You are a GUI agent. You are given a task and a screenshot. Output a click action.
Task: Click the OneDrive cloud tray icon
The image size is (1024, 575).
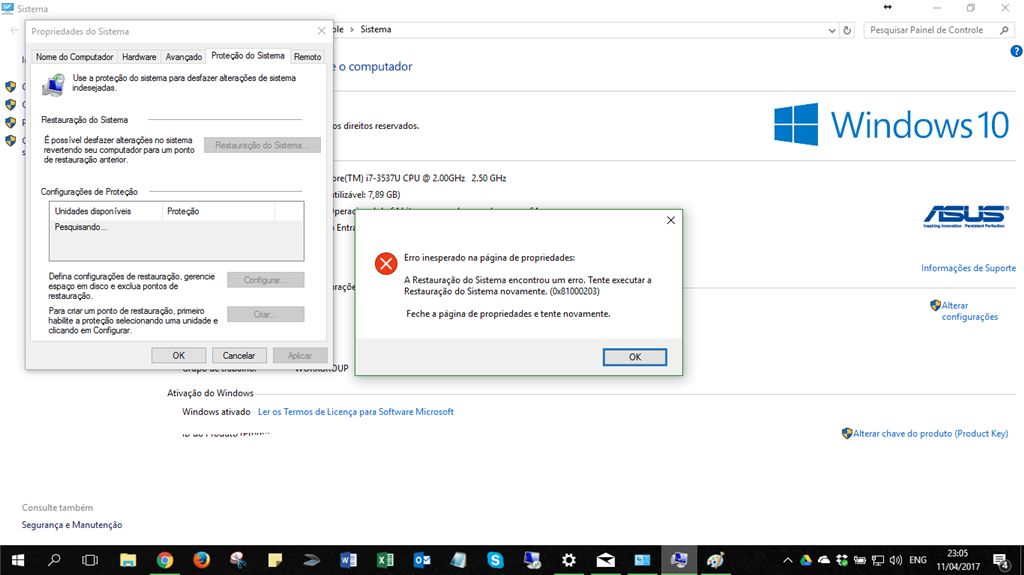(x=824, y=560)
